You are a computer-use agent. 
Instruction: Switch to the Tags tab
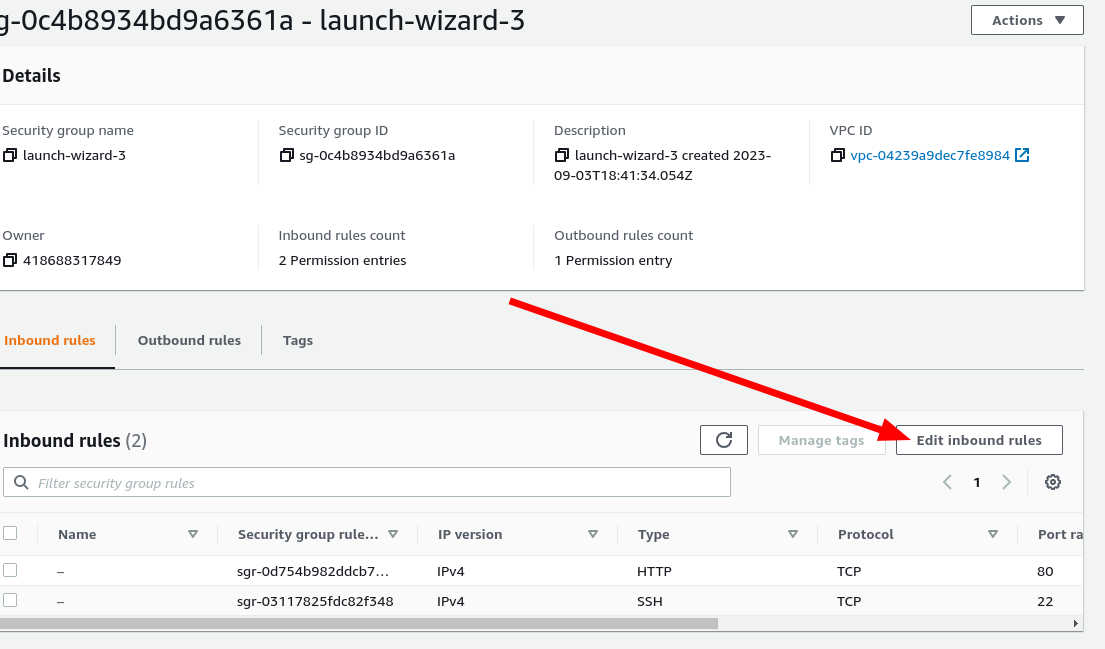click(x=298, y=340)
